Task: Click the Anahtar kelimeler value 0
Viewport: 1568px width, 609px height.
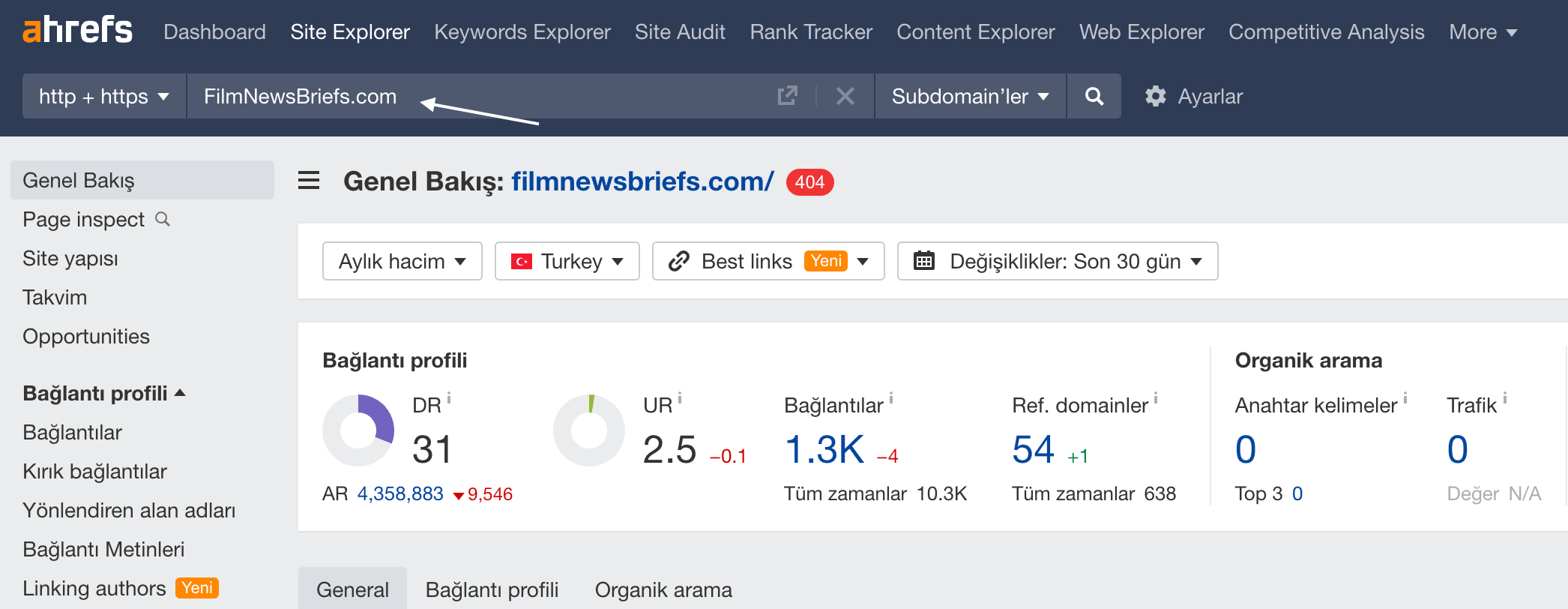Action: pos(1246,449)
